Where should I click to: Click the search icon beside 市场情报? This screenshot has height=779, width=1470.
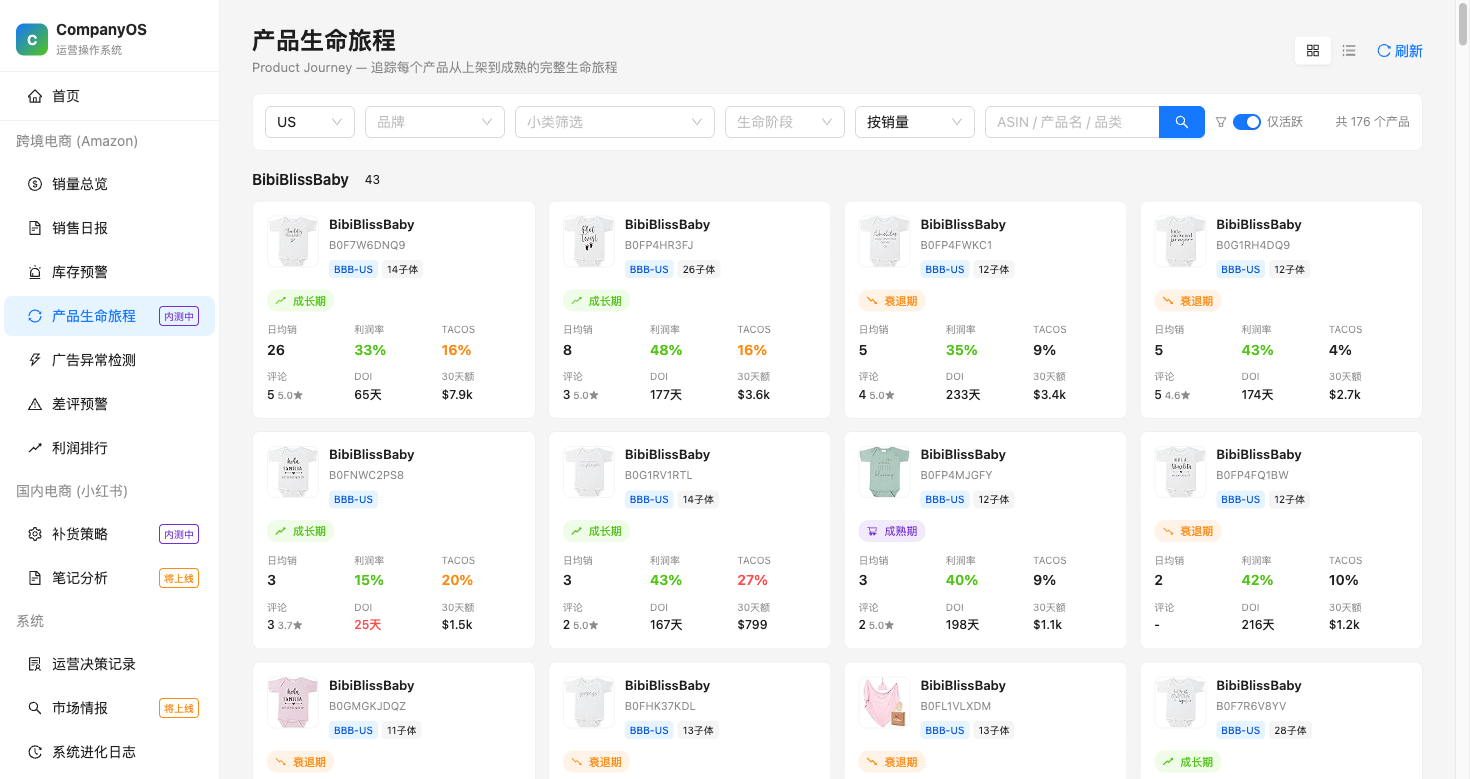(x=35, y=708)
